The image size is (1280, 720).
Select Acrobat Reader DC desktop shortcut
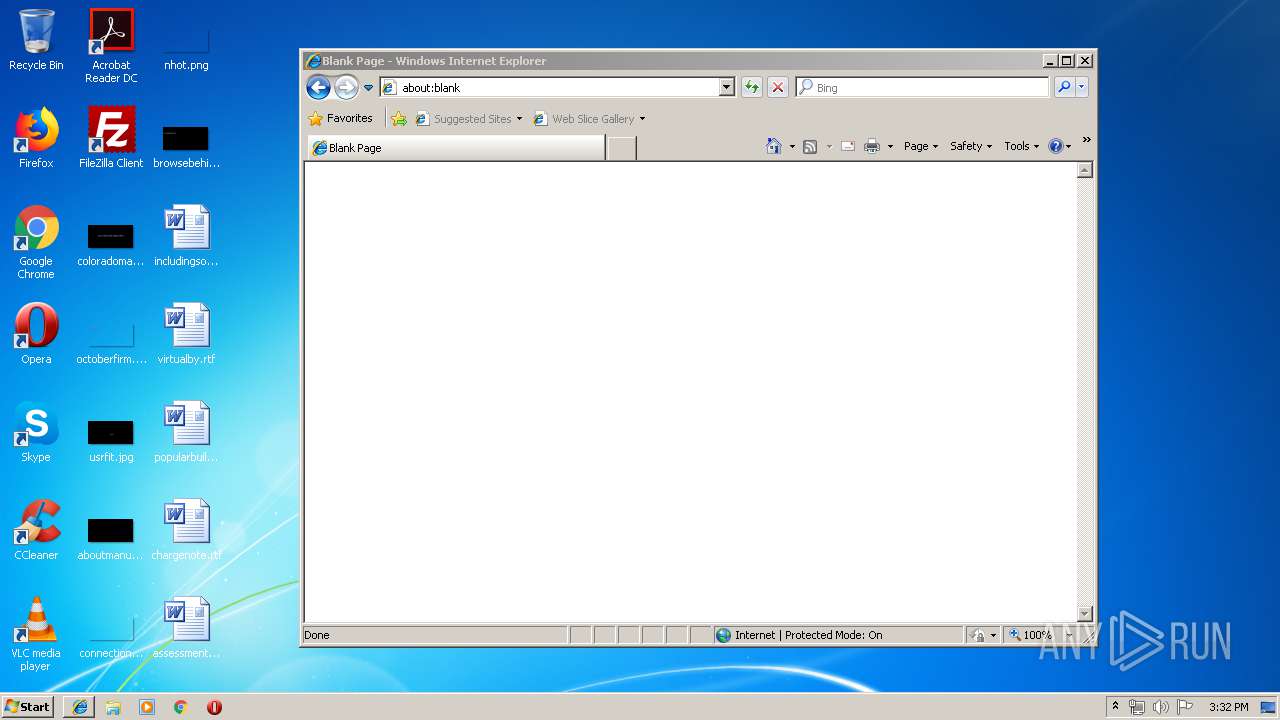click(111, 45)
